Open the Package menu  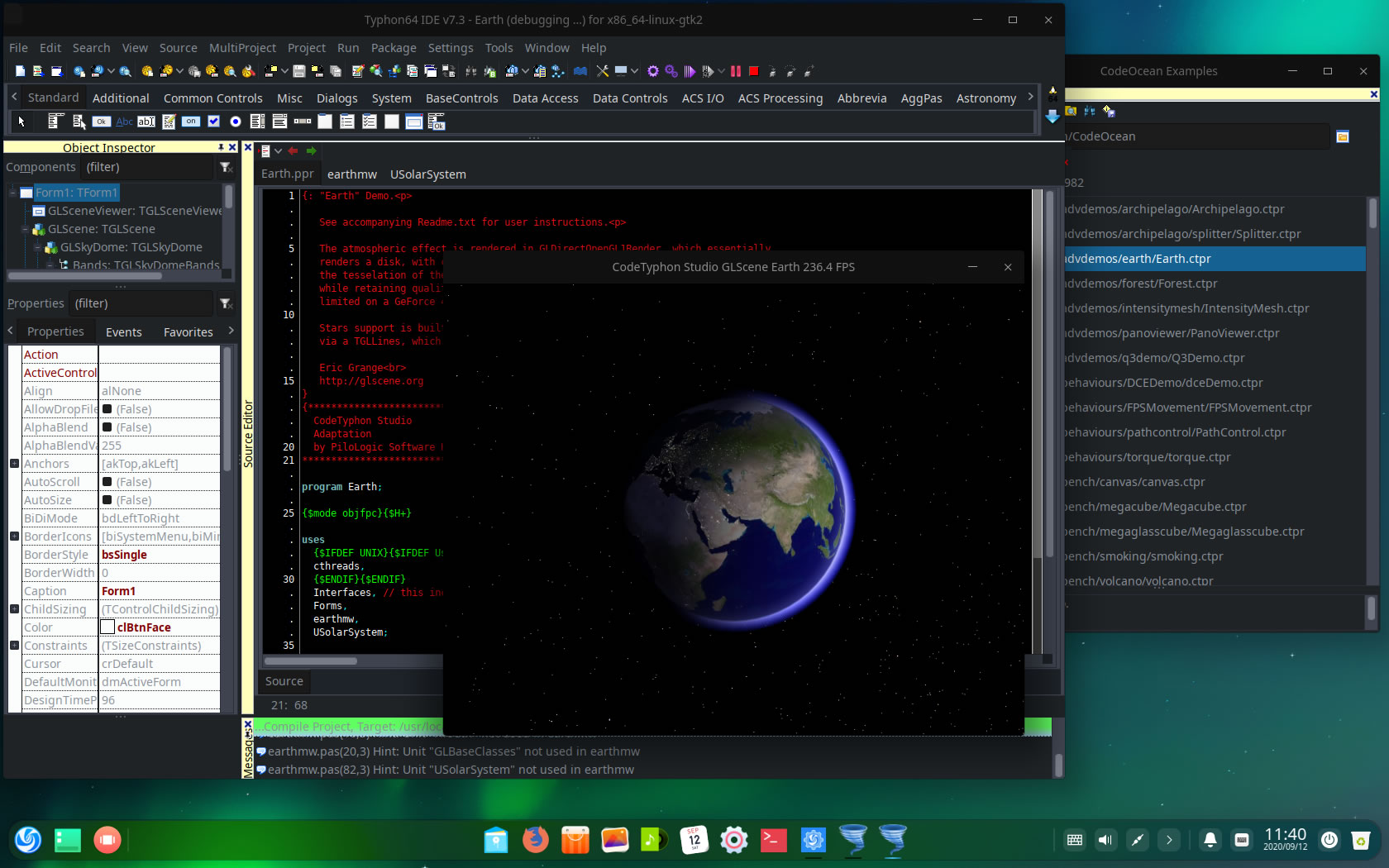pyautogui.click(x=394, y=48)
